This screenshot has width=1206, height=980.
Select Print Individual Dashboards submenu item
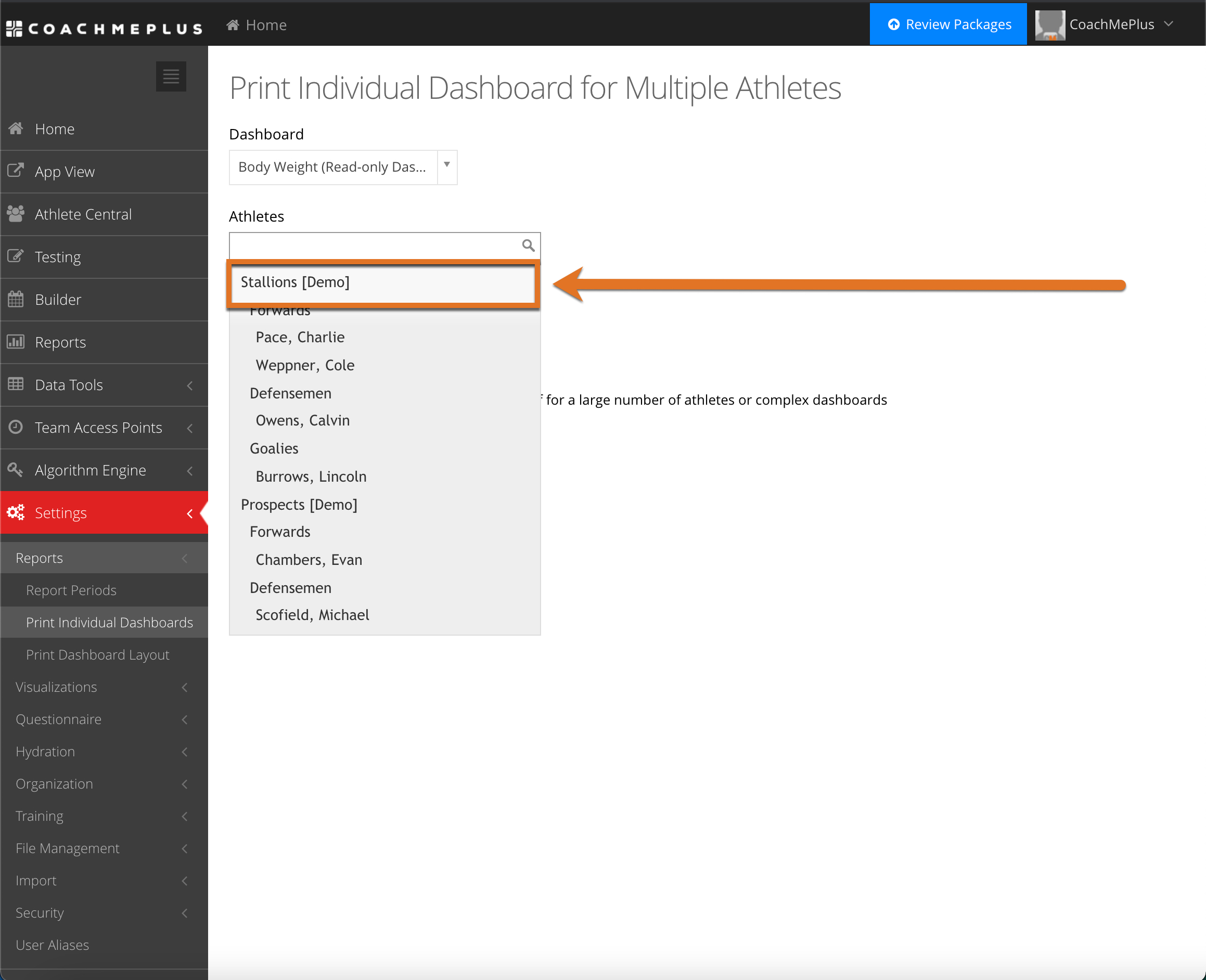[x=104, y=622]
